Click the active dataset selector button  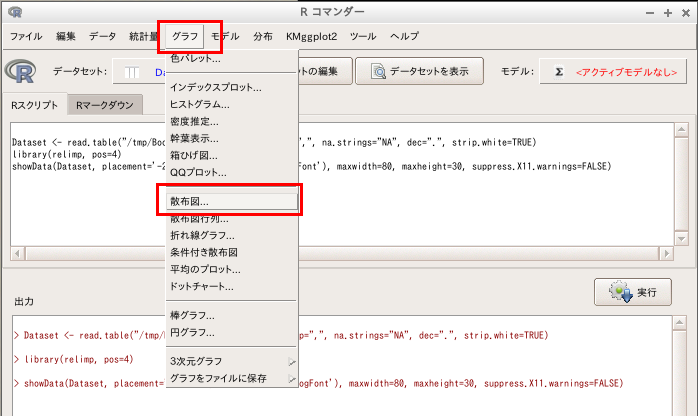[x=139, y=71]
